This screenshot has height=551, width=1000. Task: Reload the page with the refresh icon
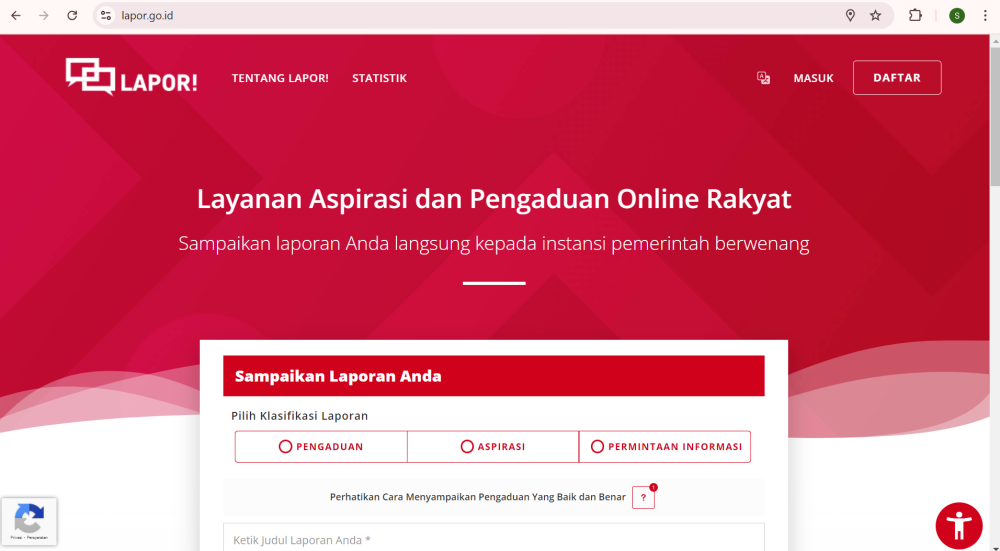click(x=72, y=15)
